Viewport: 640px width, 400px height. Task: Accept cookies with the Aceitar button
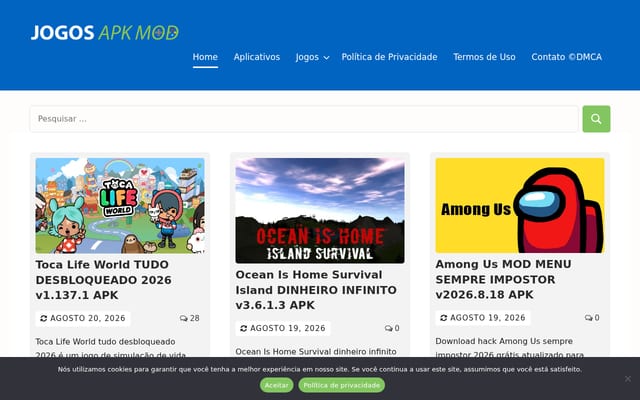pos(276,385)
